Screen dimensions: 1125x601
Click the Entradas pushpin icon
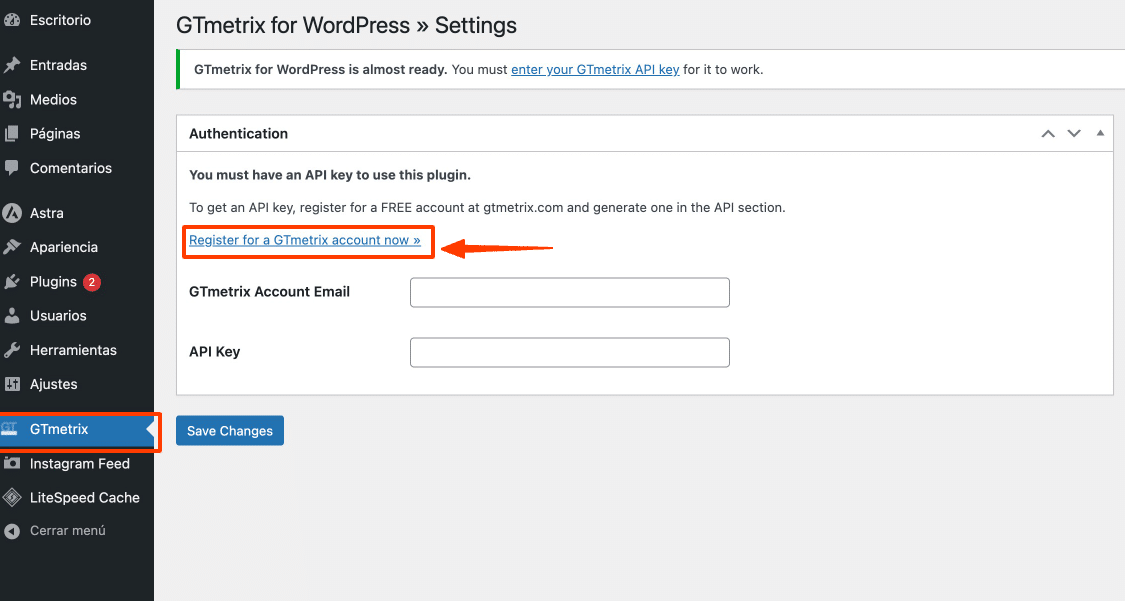(11, 65)
